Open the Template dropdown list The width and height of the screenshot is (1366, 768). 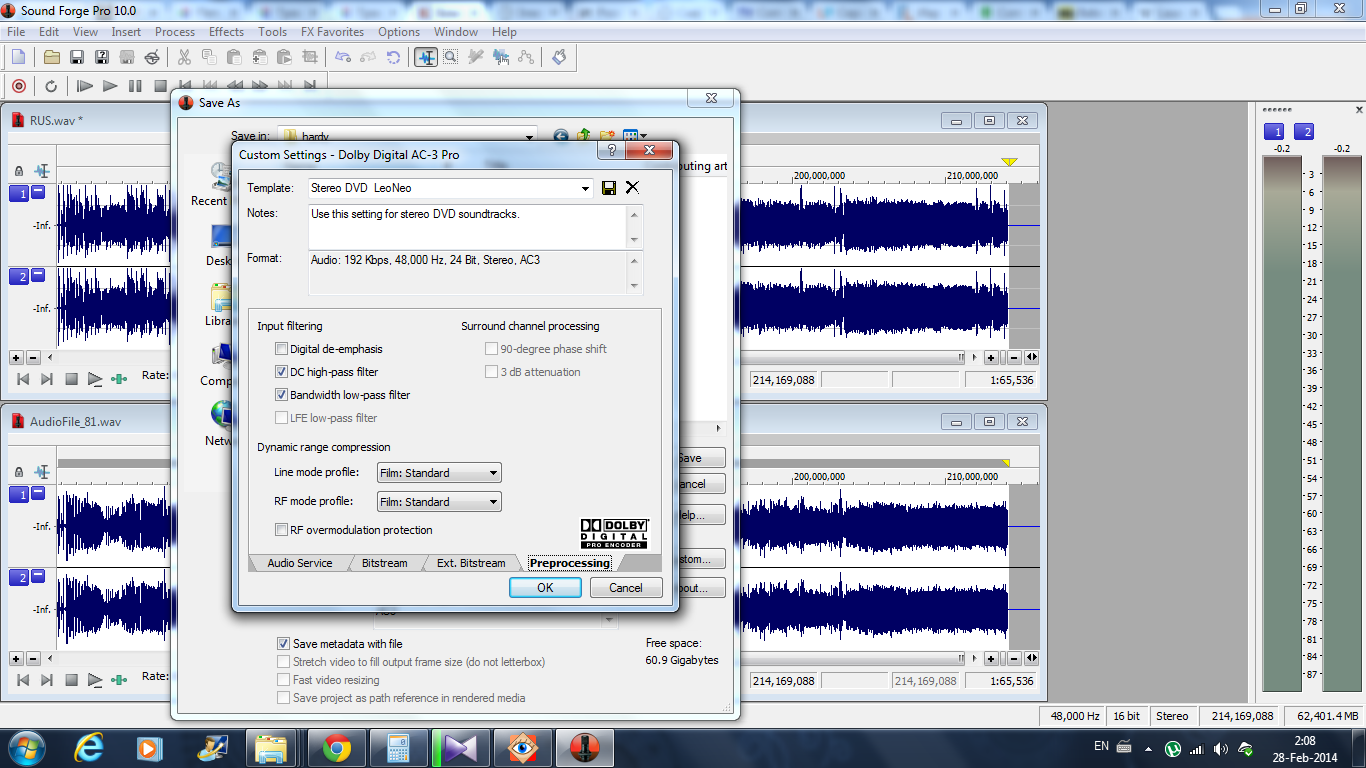point(585,188)
